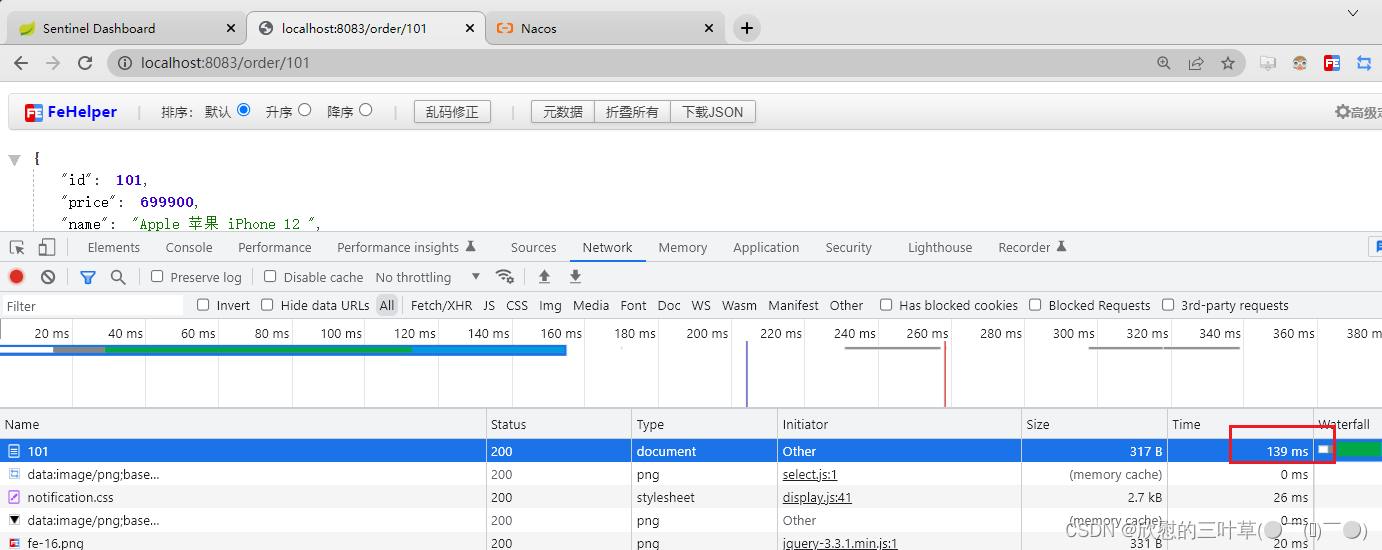This screenshot has height=550, width=1382.
Task: Reload the current page
Action: [x=86, y=63]
